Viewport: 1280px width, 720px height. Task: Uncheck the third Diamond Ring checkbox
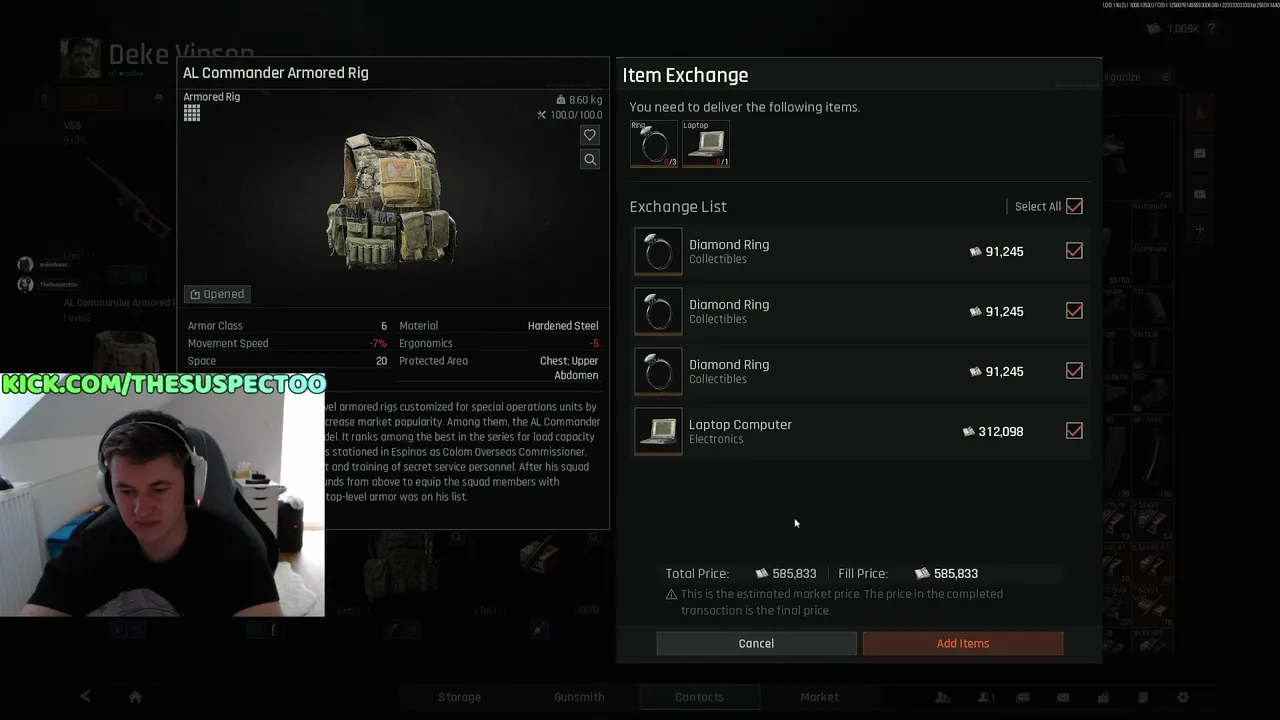[1074, 371]
